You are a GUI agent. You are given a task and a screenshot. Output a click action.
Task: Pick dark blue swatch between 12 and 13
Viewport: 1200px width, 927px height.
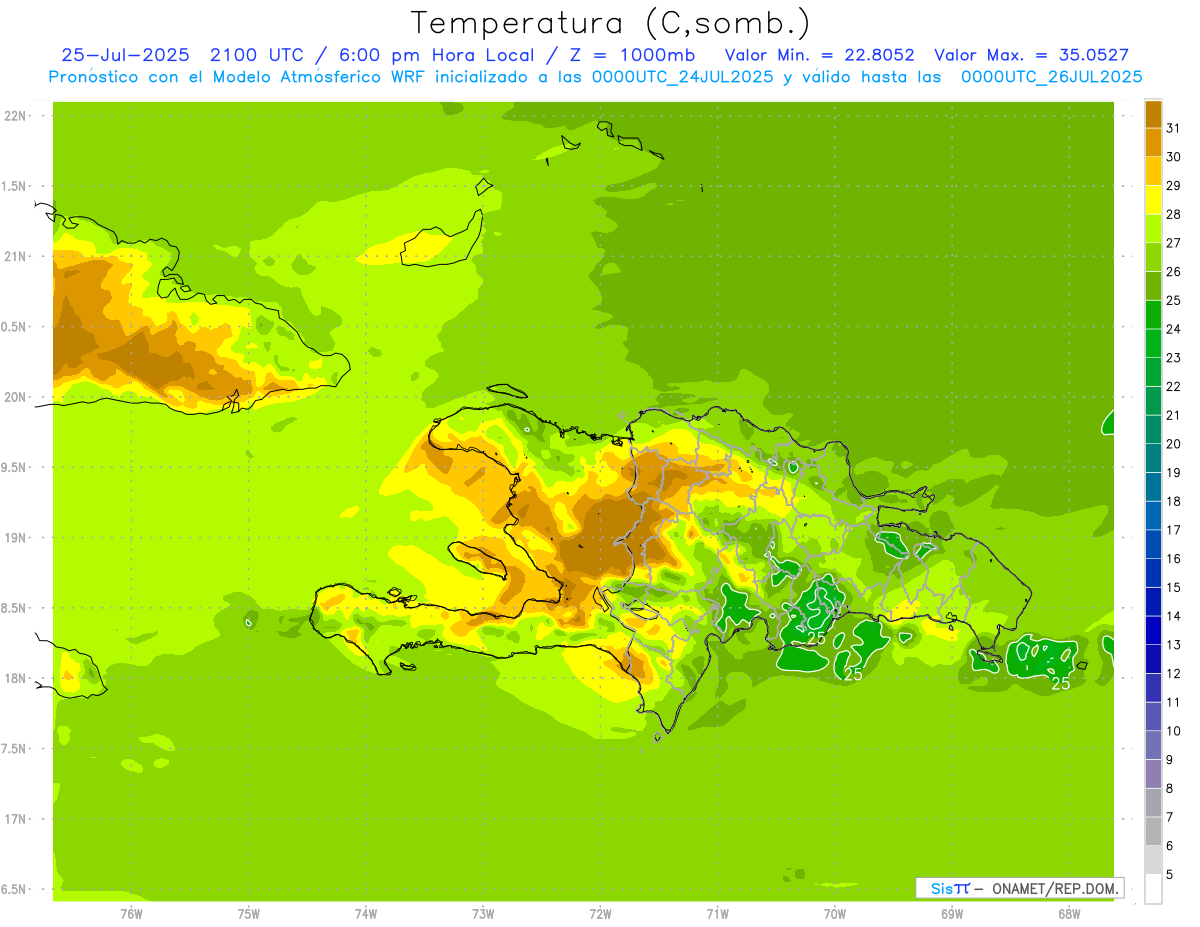click(1154, 659)
